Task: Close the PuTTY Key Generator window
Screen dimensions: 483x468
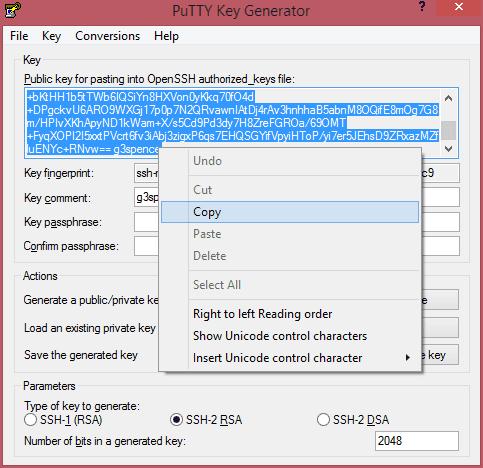Action: 459,7
